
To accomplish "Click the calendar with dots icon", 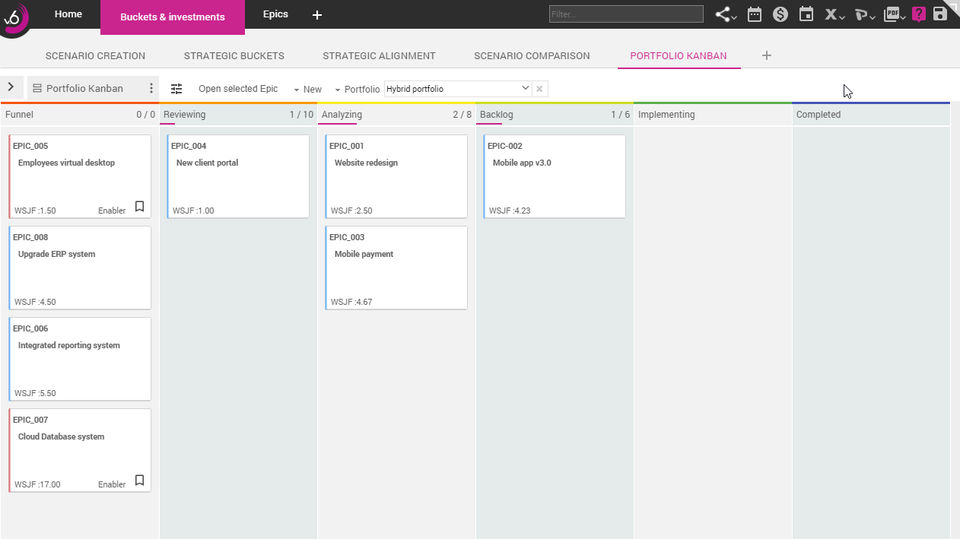I will (x=754, y=14).
